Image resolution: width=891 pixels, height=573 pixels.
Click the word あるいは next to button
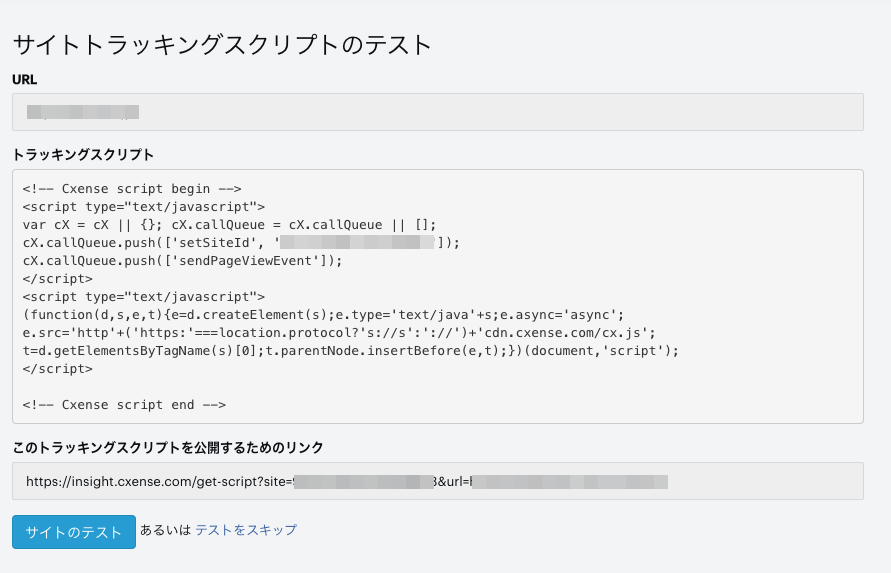165,530
